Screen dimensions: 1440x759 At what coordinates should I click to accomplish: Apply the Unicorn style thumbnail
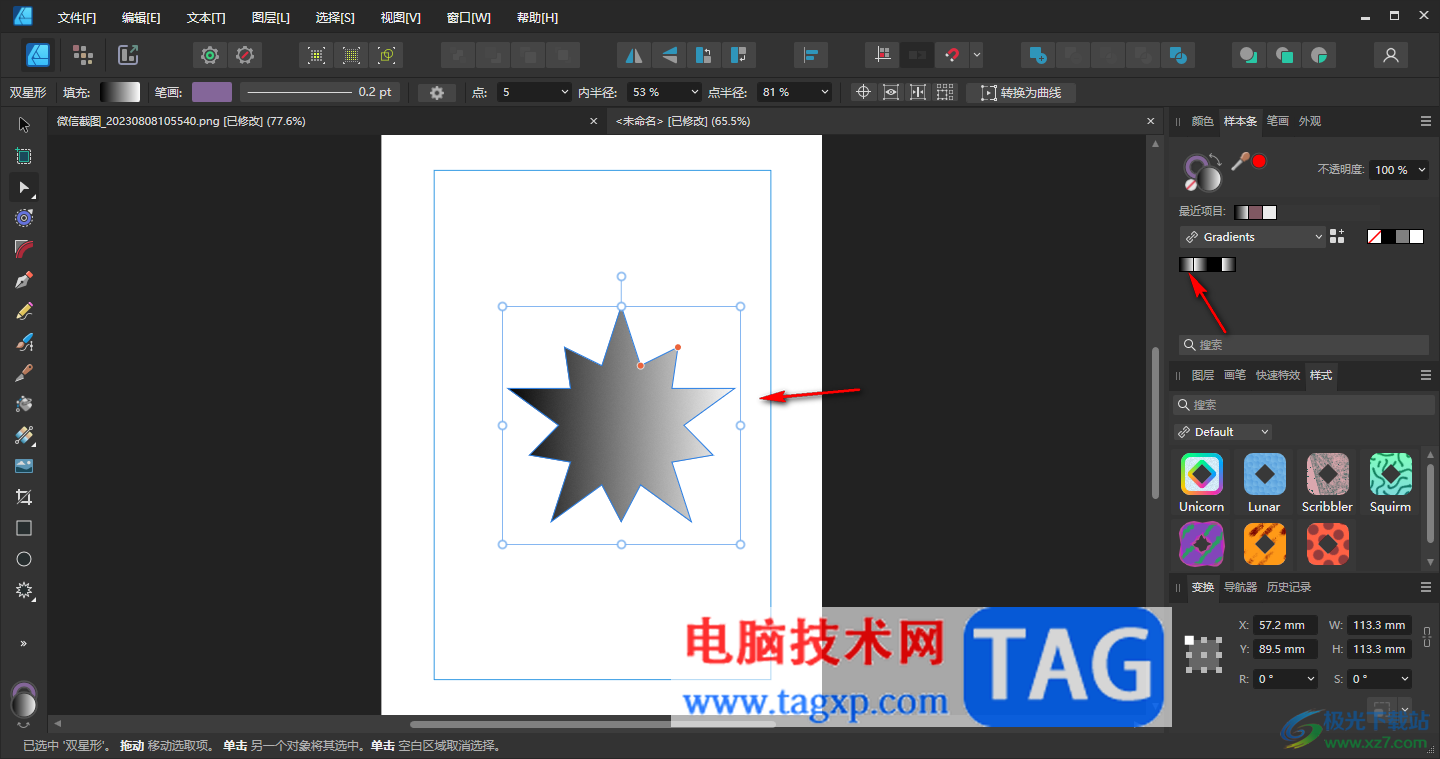coord(1201,474)
